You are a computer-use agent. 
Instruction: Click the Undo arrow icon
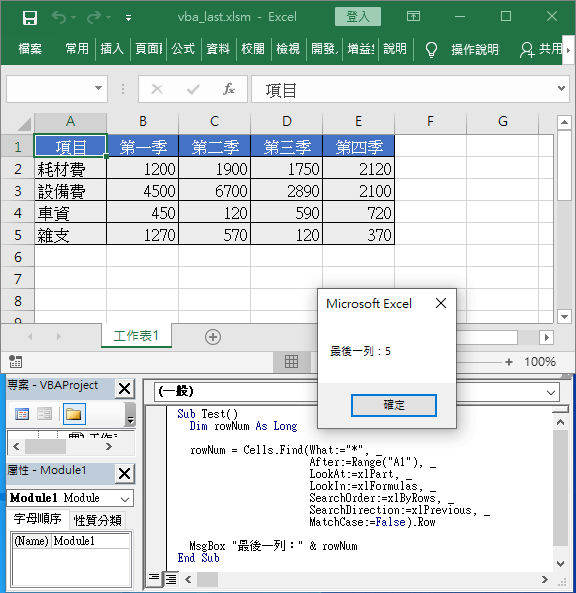coord(59,17)
